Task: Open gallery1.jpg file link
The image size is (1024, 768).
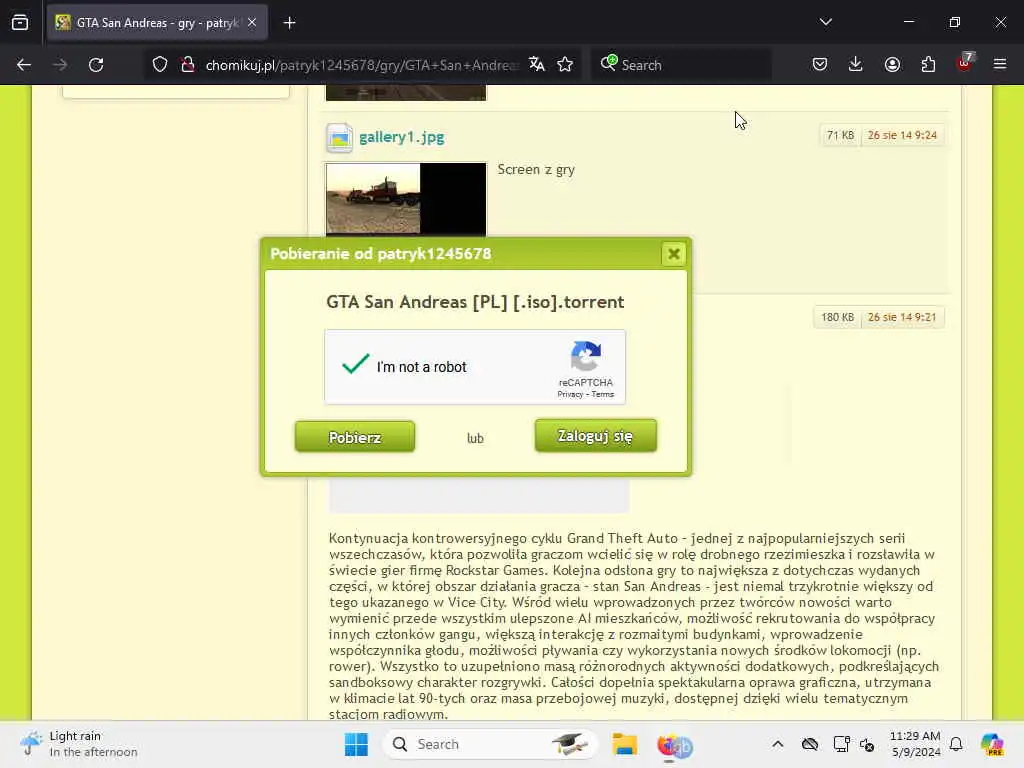Action: (402, 137)
